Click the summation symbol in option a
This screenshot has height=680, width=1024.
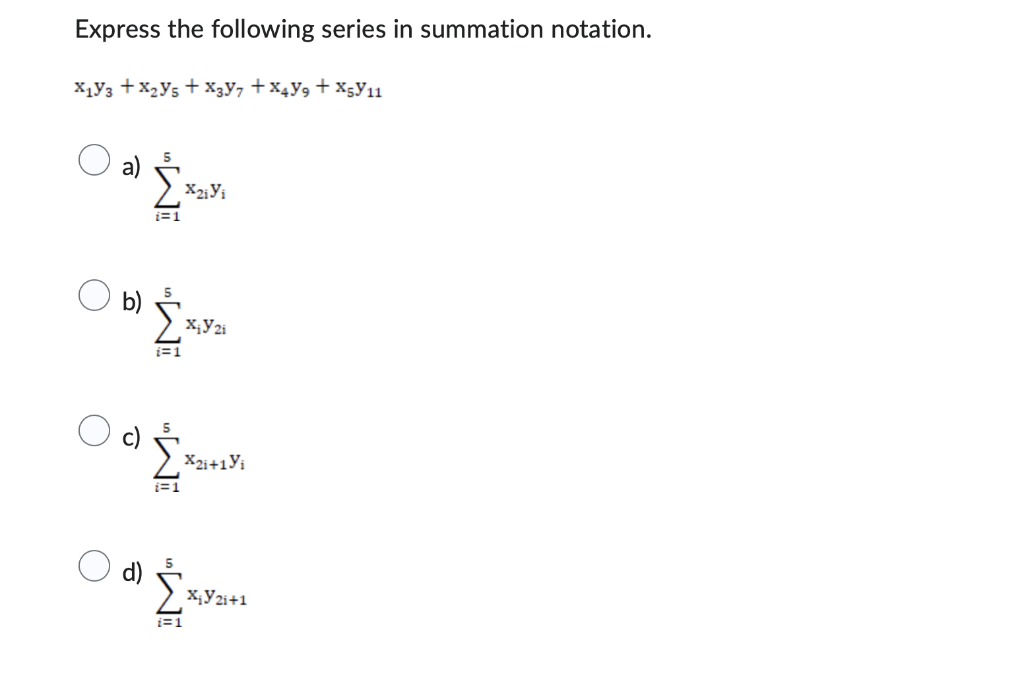point(165,188)
